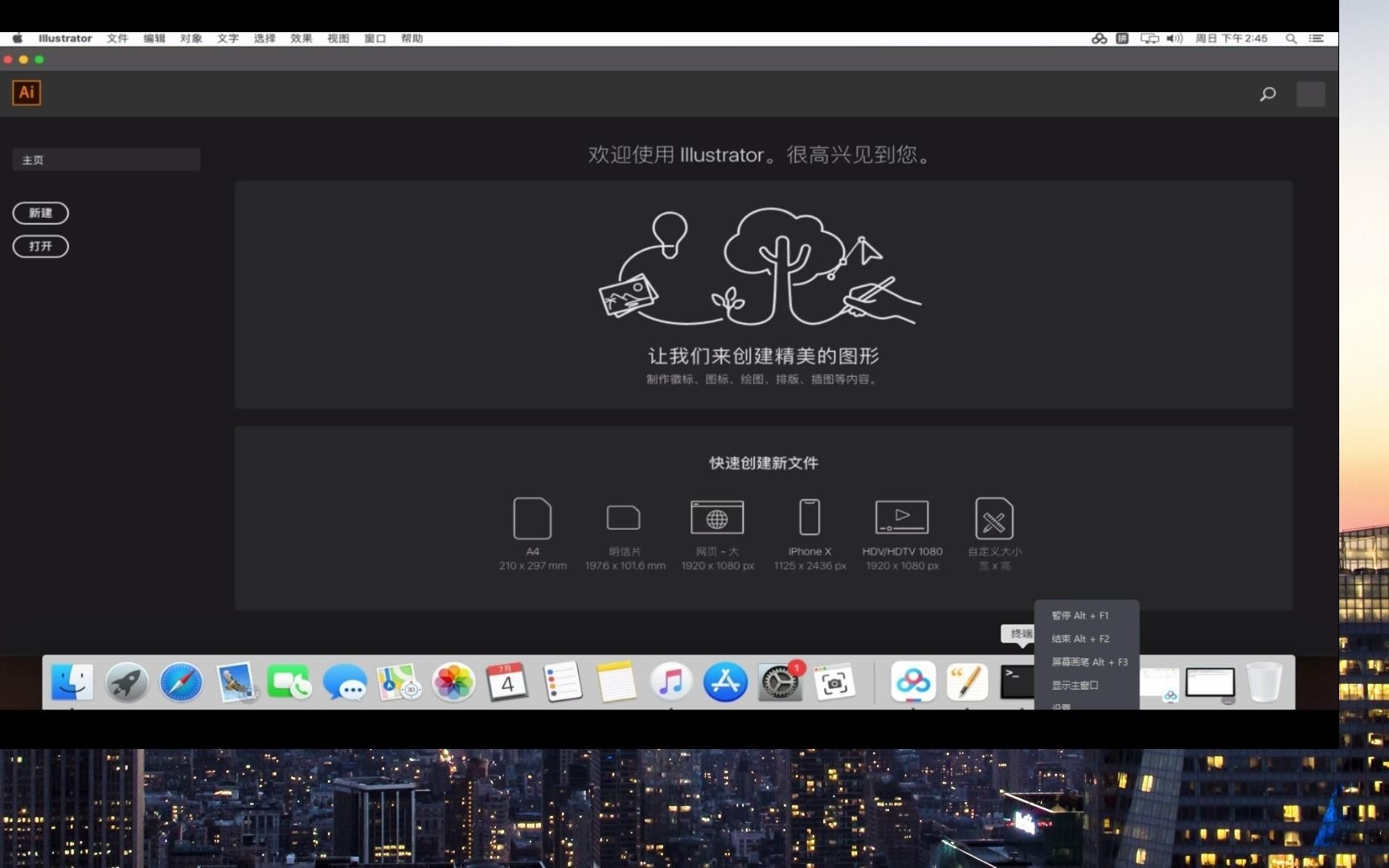This screenshot has width=1389, height=868.
Task: Open the Illustrator application menu
Action: (65, 39)
